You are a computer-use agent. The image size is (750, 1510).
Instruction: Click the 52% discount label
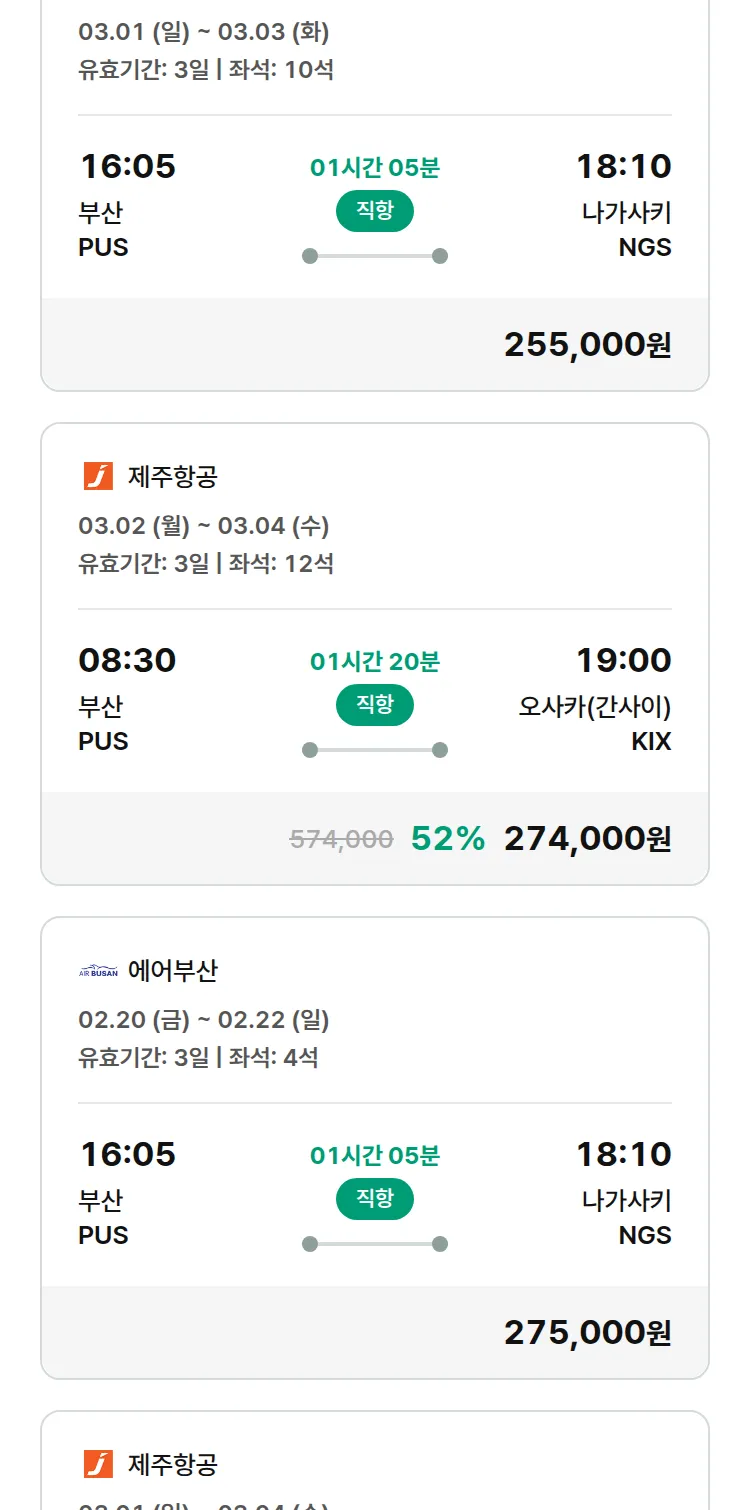click(448, 839)
